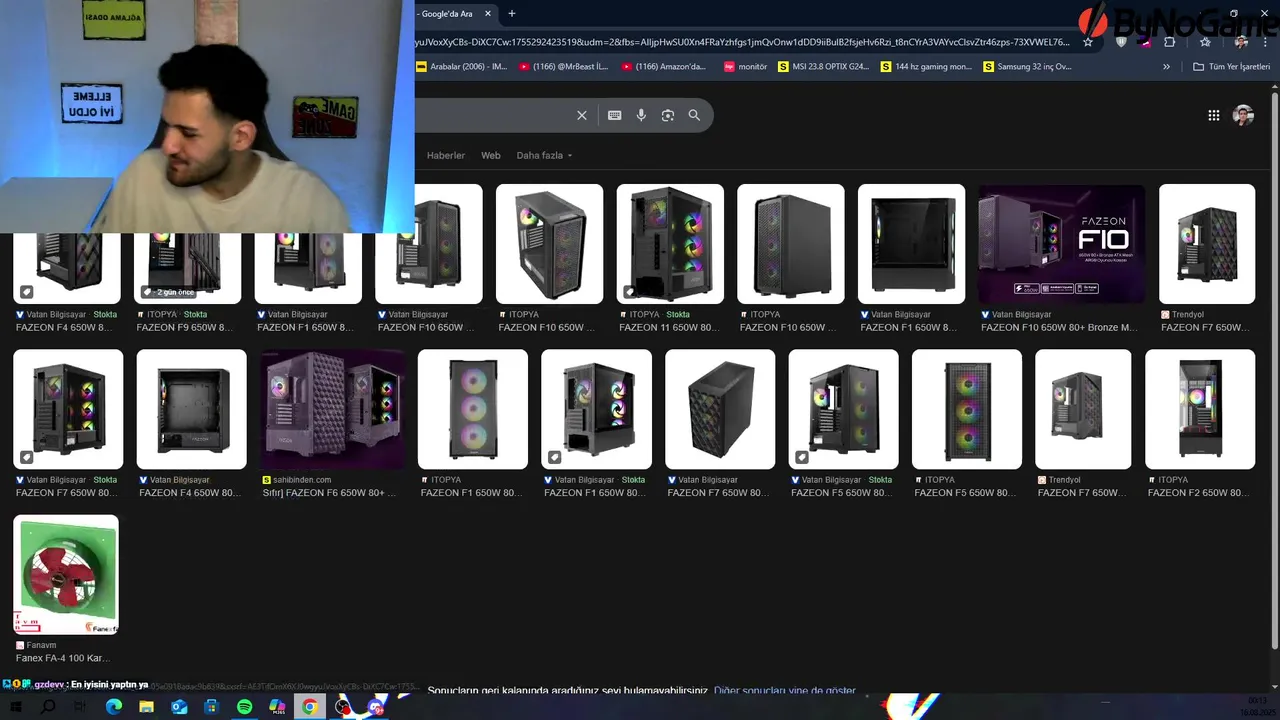The image size is (1280, 720).
Task: Open the purple FAZEON F10 banner image
Action: coord(1061,243)
